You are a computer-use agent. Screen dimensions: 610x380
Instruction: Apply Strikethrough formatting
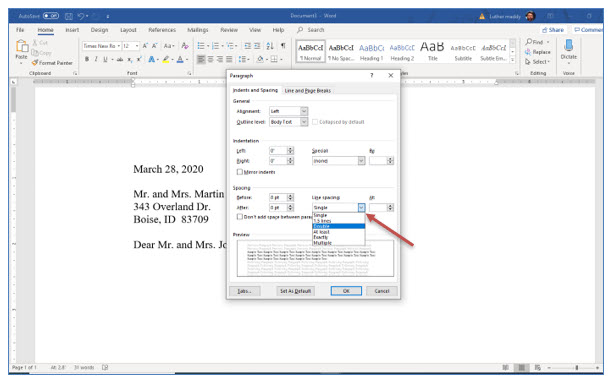[x=120, y=59]
